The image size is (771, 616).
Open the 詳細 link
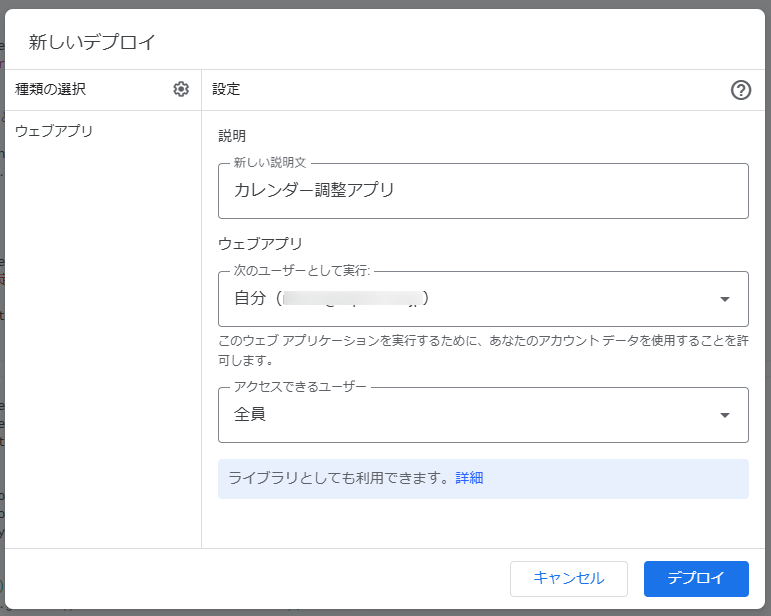click(x=469, y=478)
